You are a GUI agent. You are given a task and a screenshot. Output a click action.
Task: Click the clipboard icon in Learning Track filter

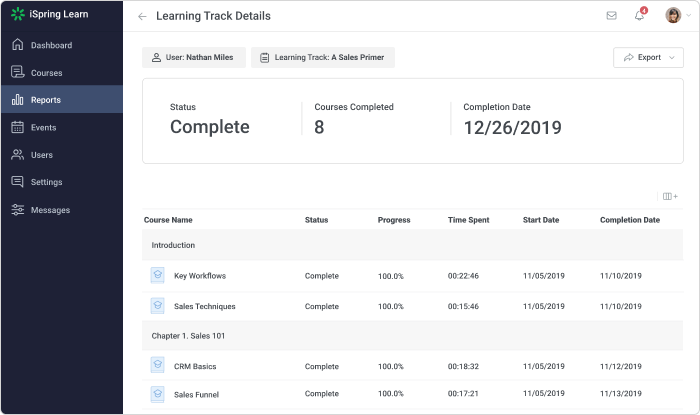tap(265, 58)
